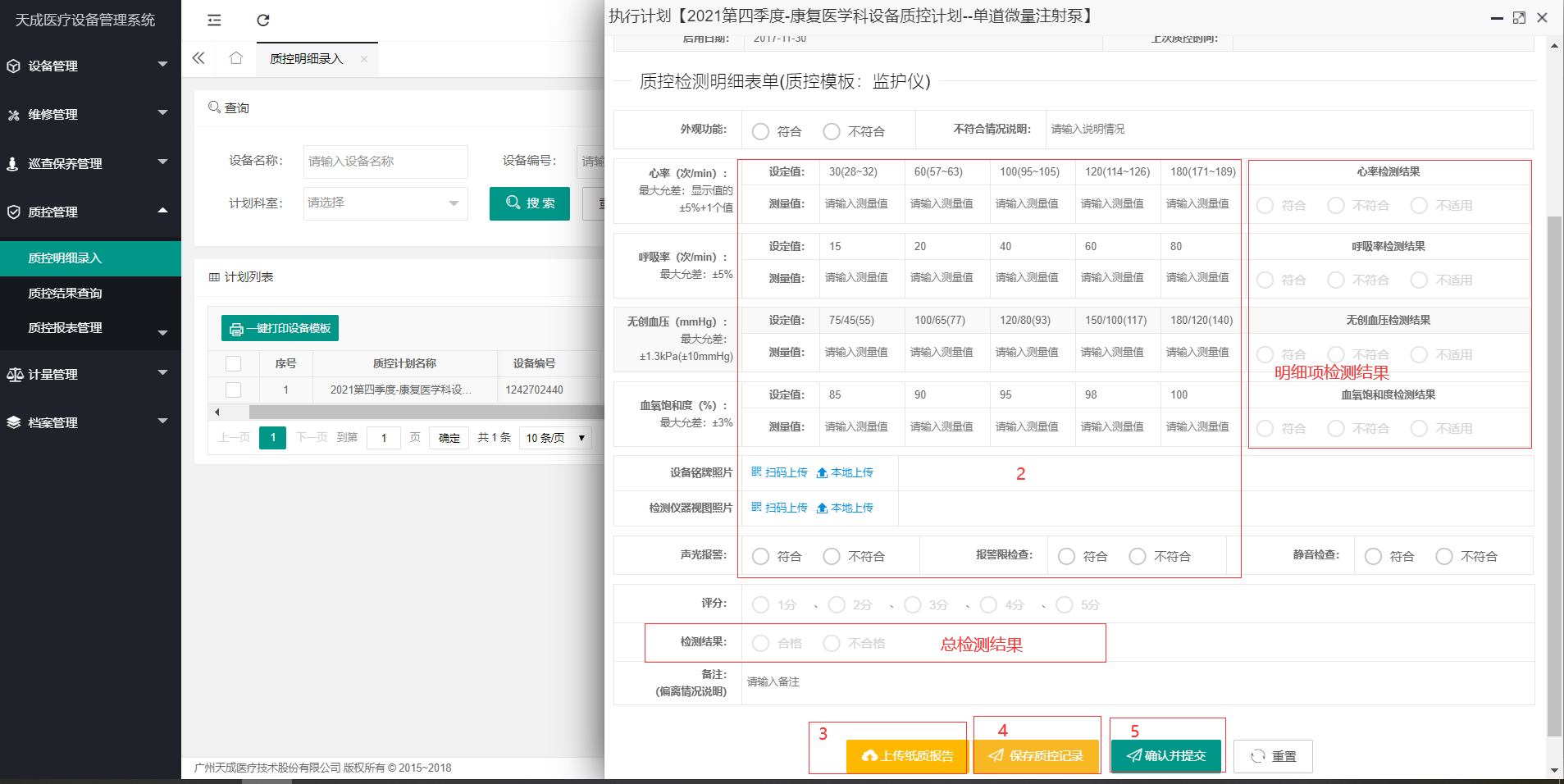Click the green 搜索 button
This screenshot has height=784, width=1564.
(x=530, y=203)
